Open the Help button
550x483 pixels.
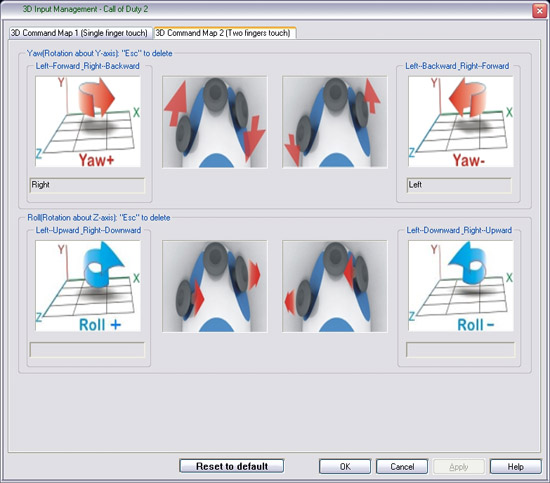click(516, 467)
